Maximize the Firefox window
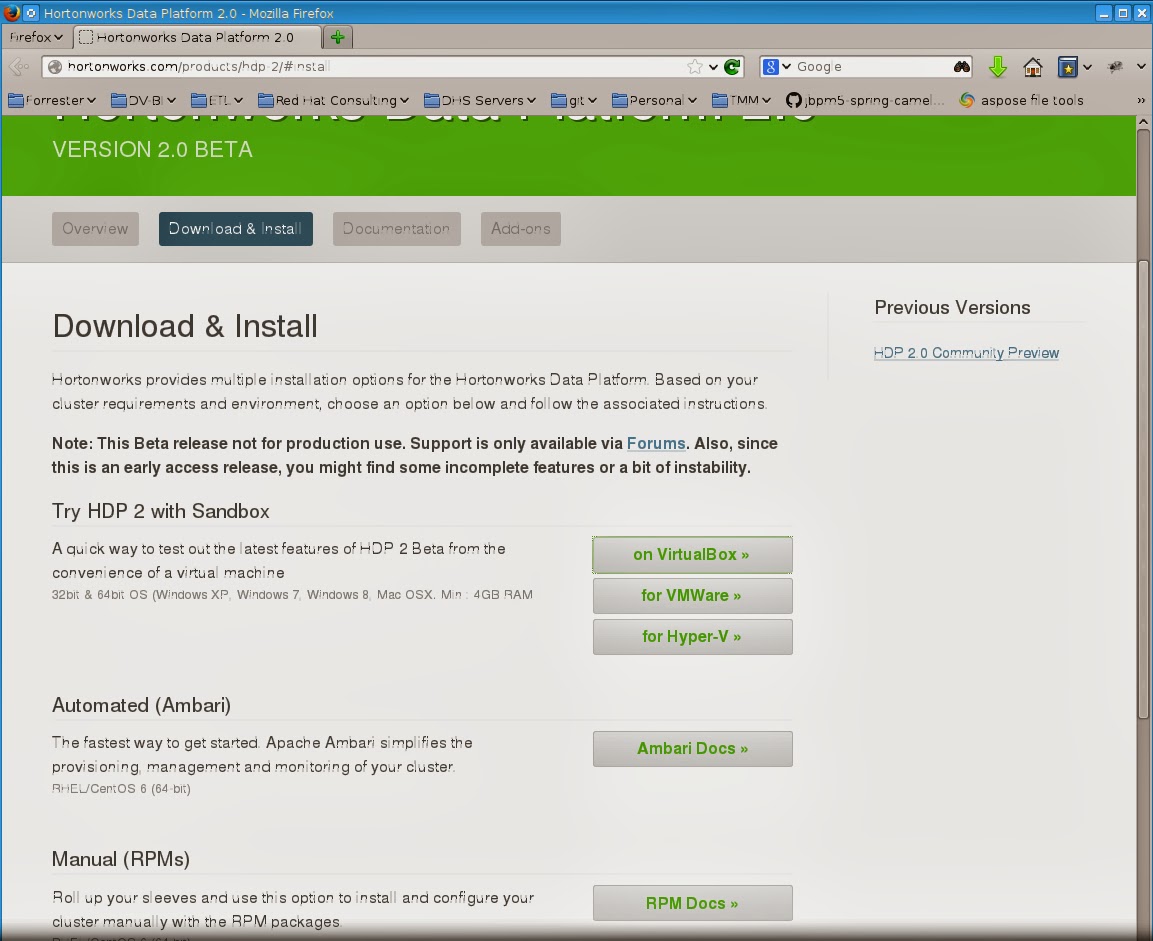This screenshot has width=1153, height=941. coord(1123,12)
